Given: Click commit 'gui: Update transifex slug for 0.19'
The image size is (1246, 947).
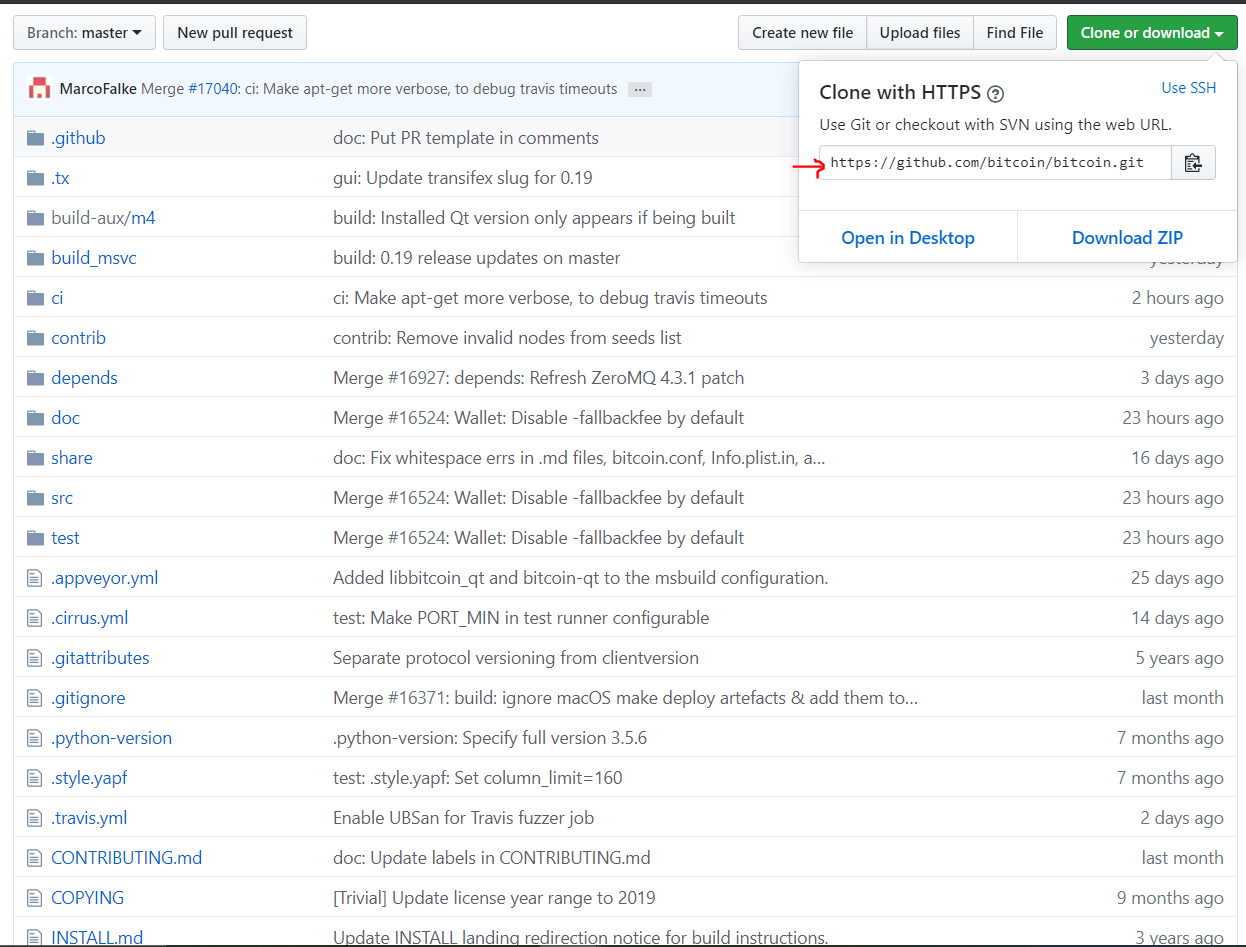Looking at the screenshot, I should point(463,178).
